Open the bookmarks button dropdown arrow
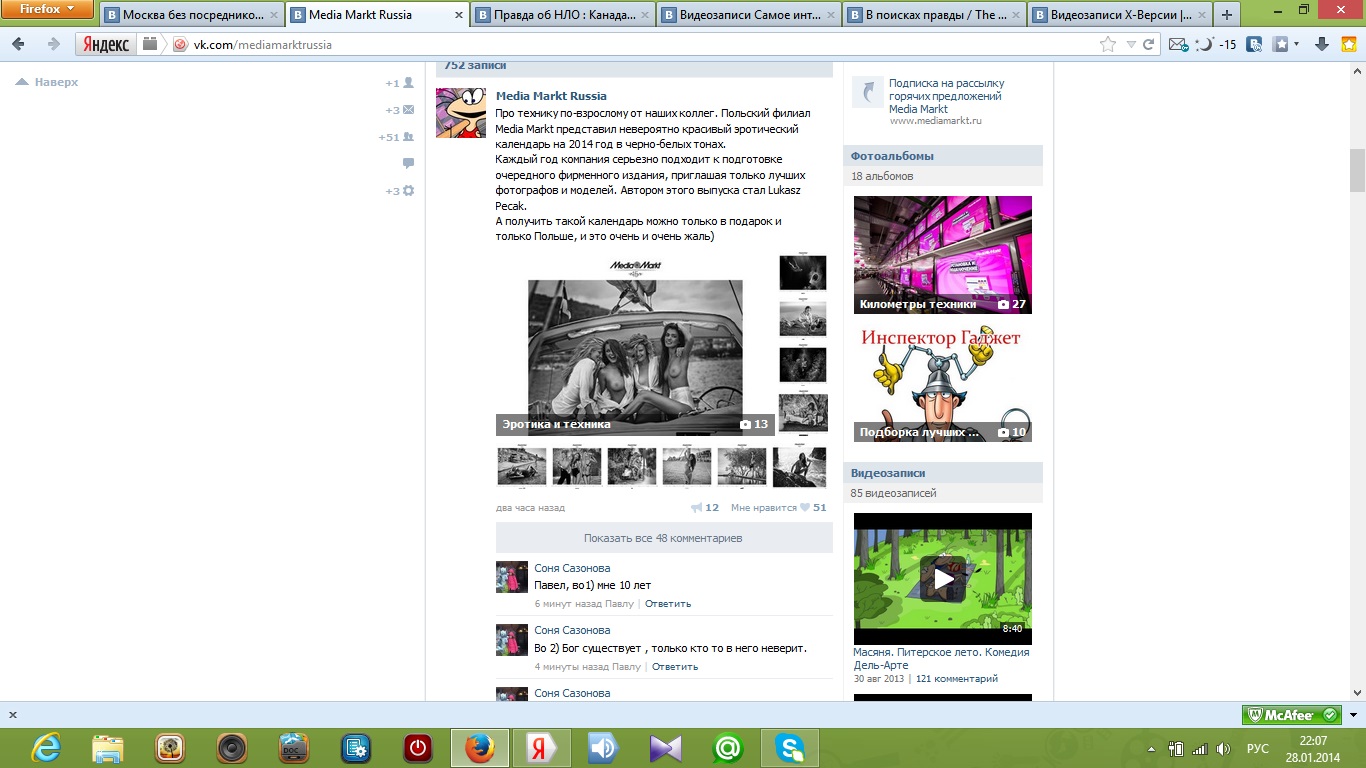The height and width of the screenshot is (768, 1366). click(1297, 44)
